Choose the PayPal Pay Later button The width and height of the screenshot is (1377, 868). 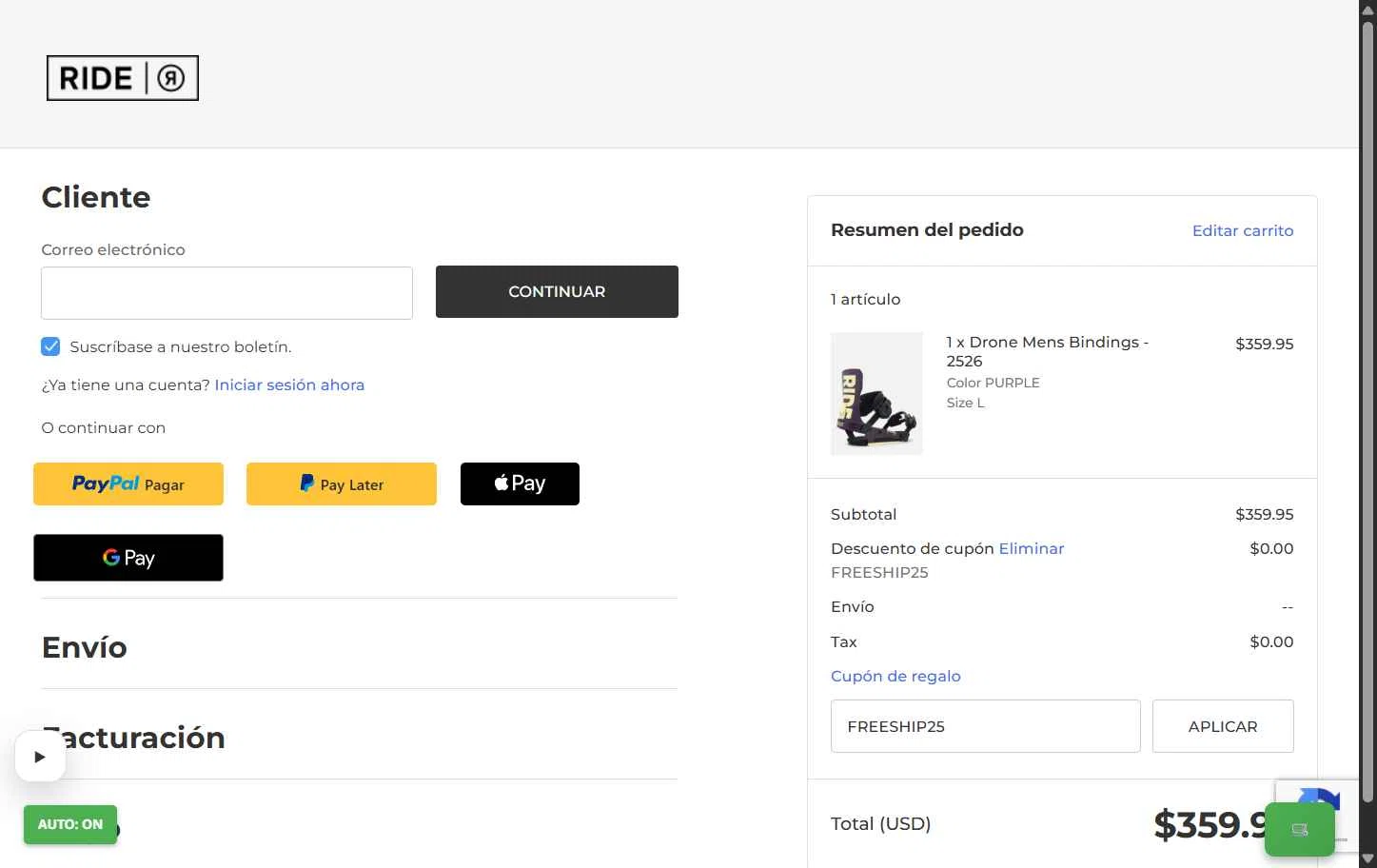pyautogui.click(x=342, y=483)
